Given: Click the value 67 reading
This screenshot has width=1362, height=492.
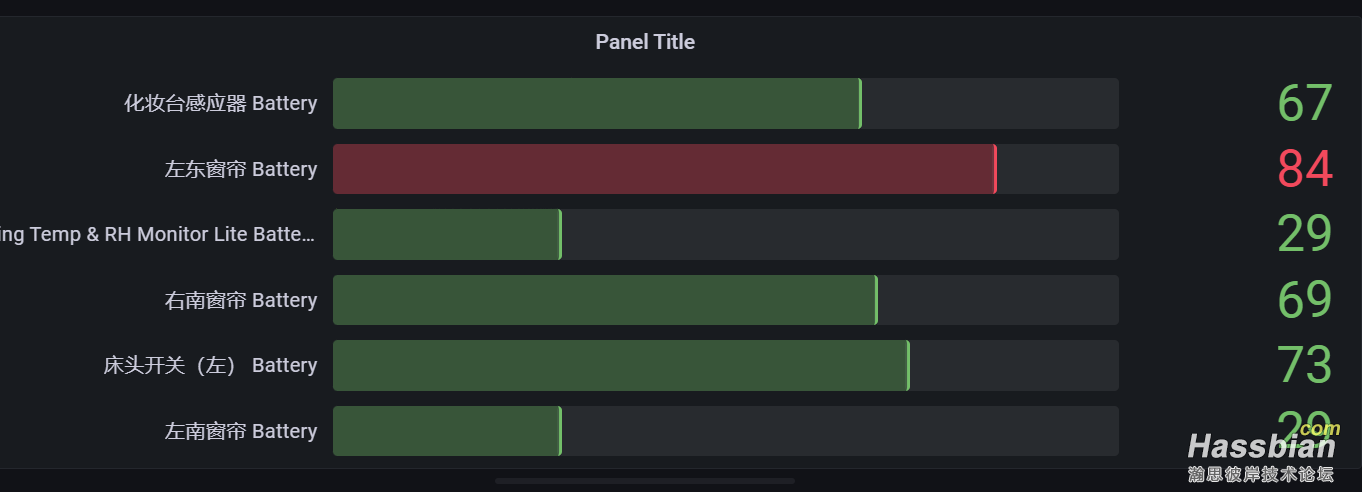Looking at the screenshot, I should pos(1305,104).
